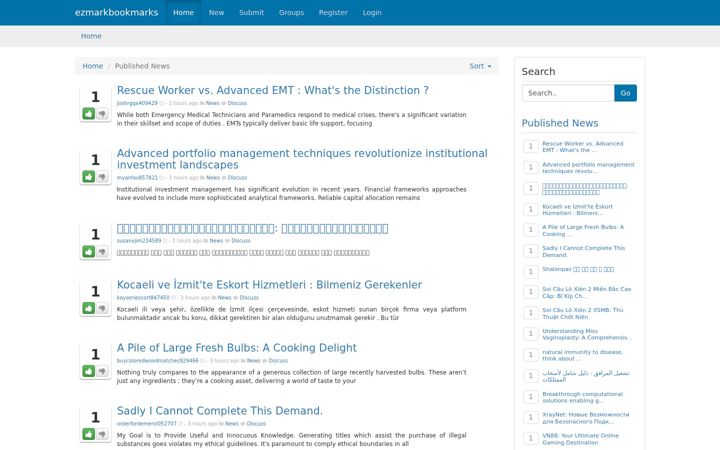Click Discuss under Rescue Worker story
The image size is (720, 450).
(x=237, y=103)
